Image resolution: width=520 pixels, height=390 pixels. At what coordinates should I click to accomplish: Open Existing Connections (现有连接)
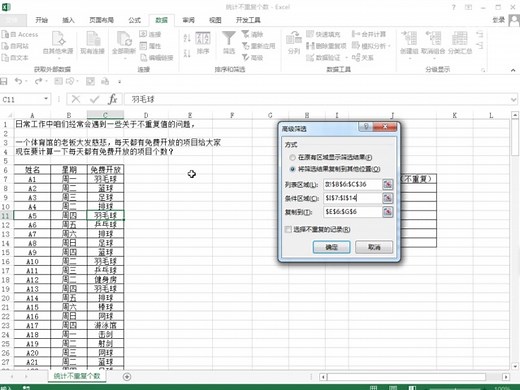point(92,43)
